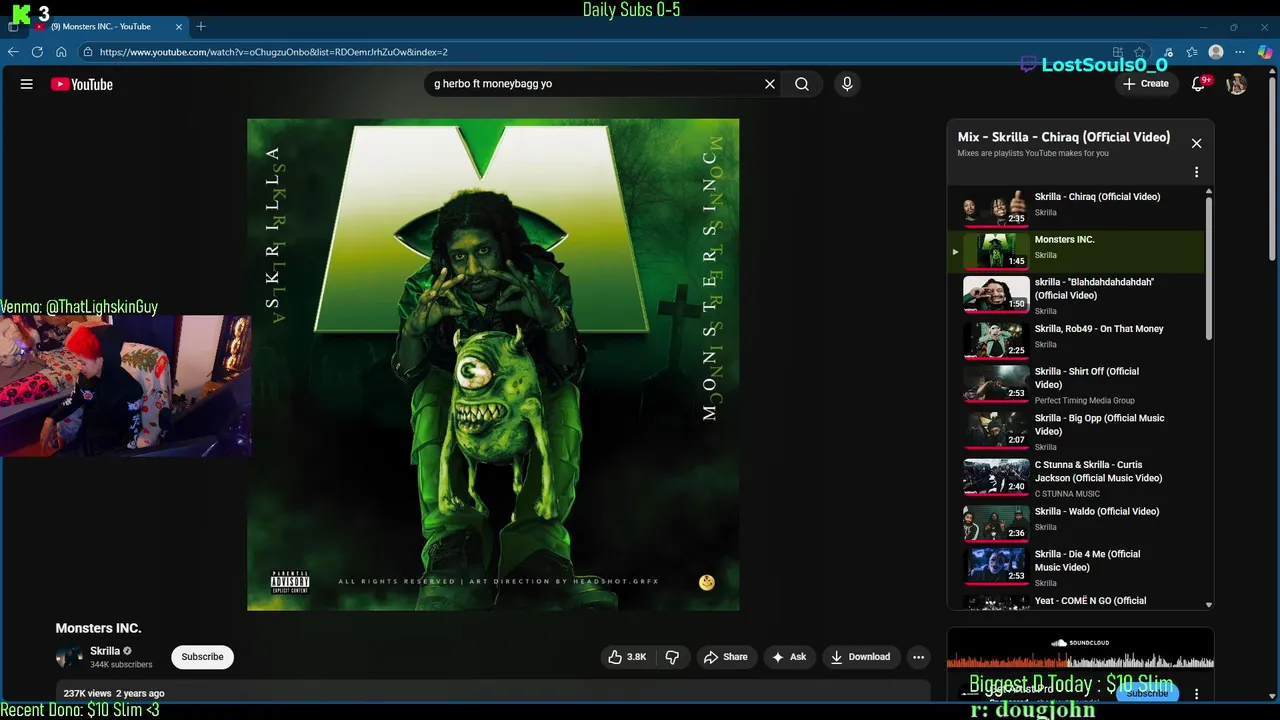Screen dimensions: 1280x720
Task: Play C Stunna & Skrilla - Curtis Jackson
Action: (1076, 478)
